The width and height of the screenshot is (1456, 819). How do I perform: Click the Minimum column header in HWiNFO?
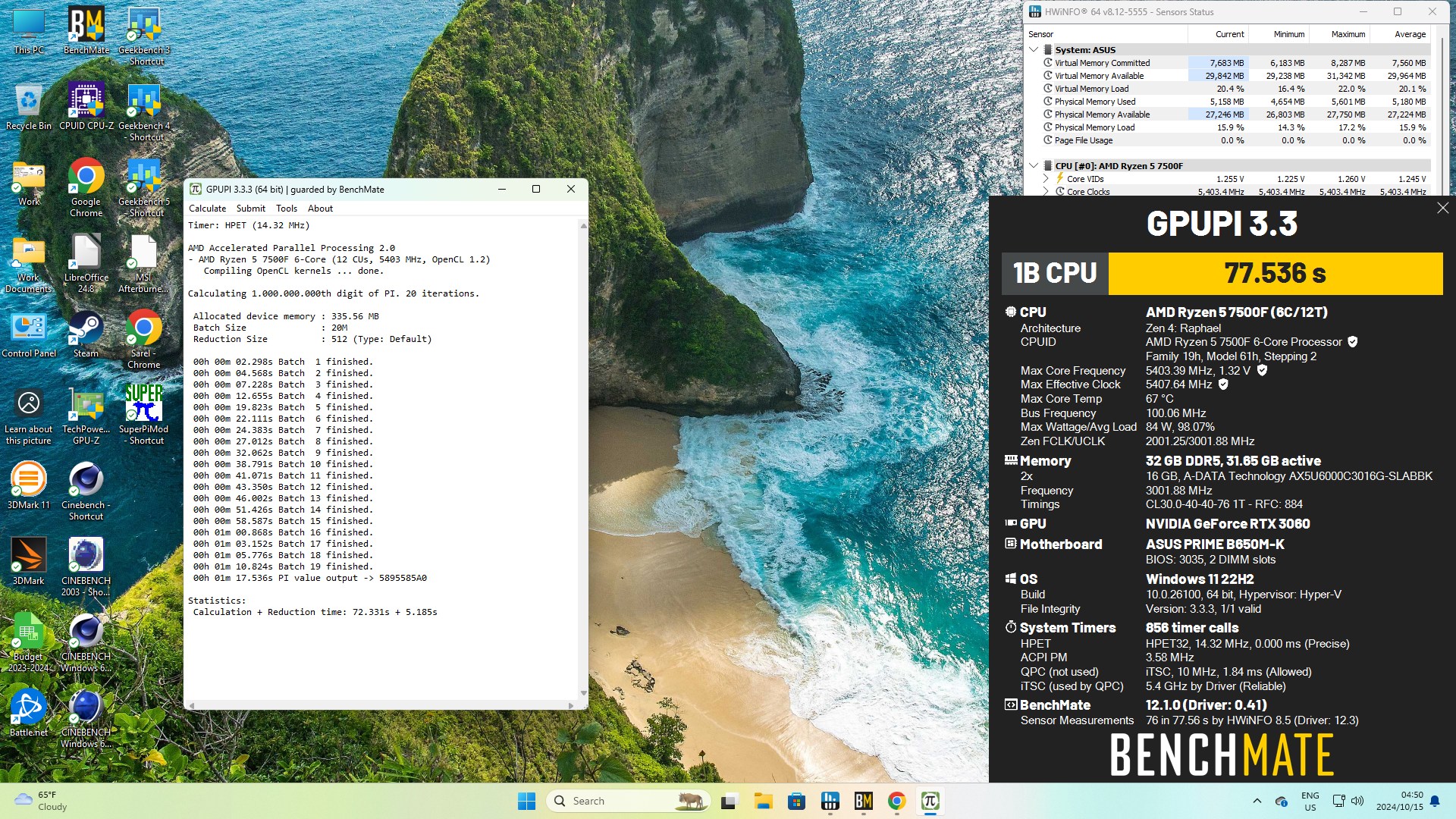1279,34
